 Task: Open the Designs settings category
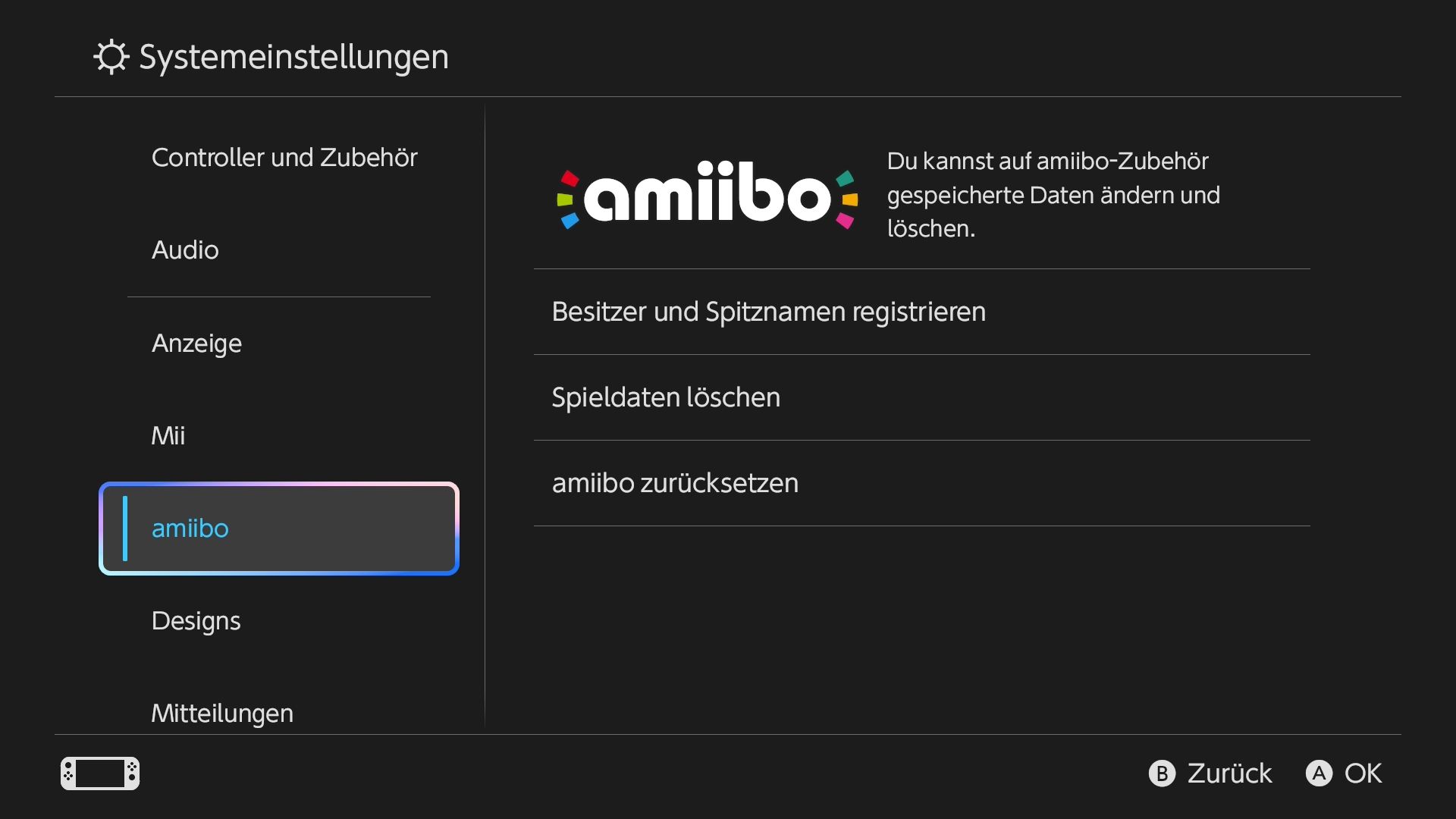(196, 621)
